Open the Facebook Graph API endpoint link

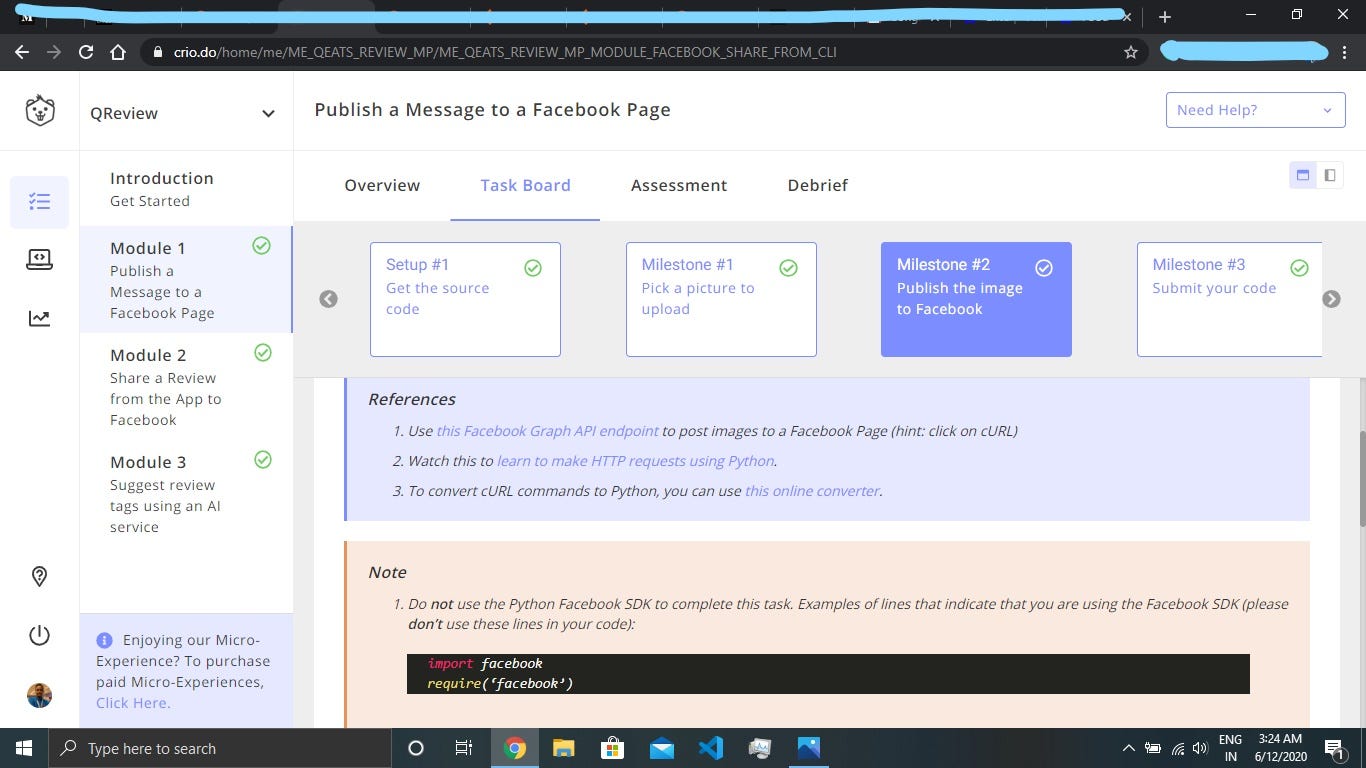pyautogui.click(x=547, y=431)
